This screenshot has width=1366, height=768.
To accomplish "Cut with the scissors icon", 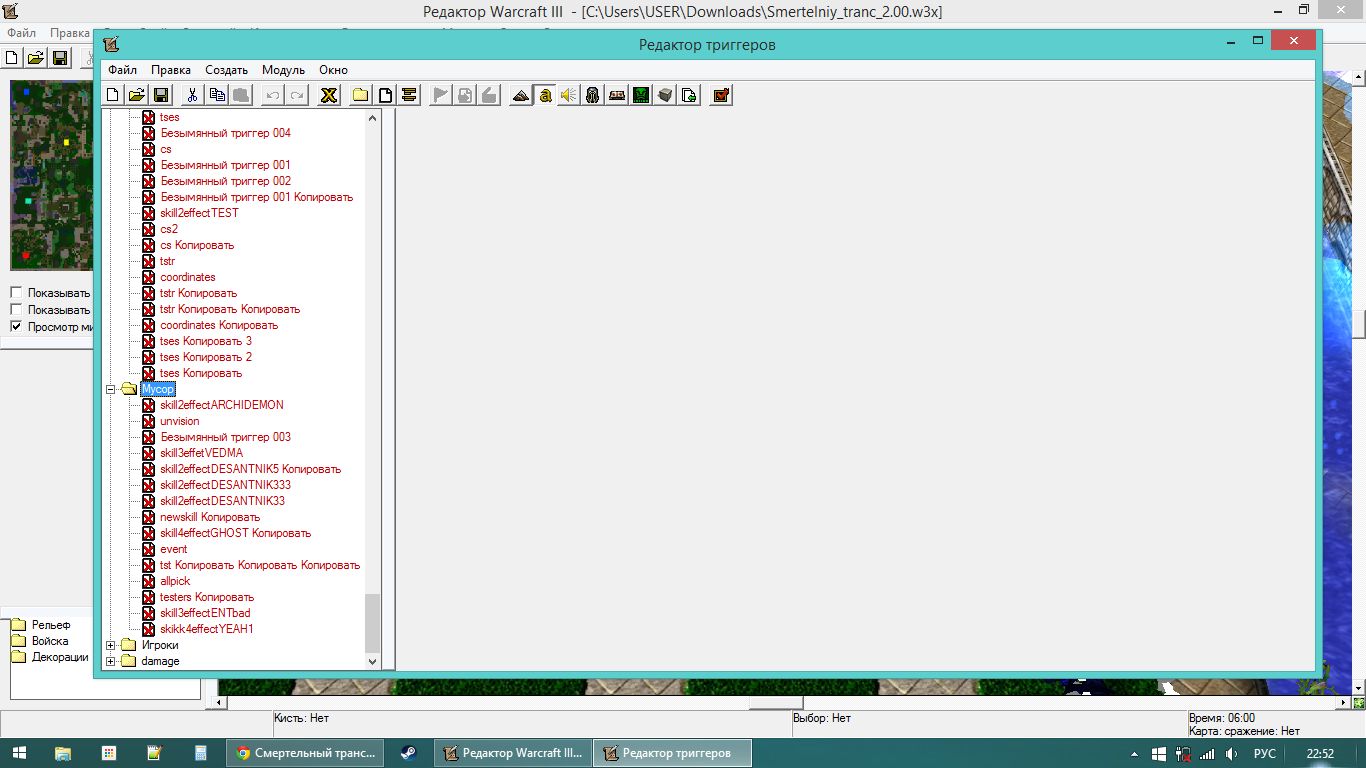I will coord(192,95).
